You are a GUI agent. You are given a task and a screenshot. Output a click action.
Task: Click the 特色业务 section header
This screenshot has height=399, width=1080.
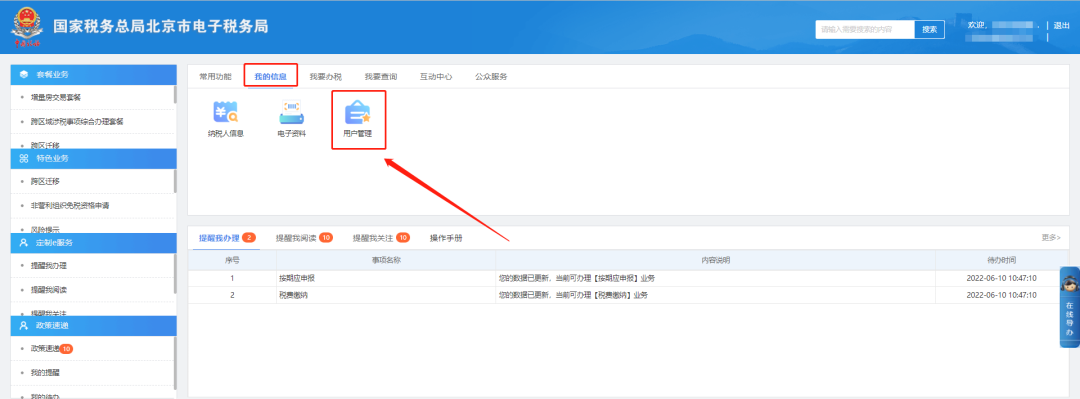(x=94, y=158)
